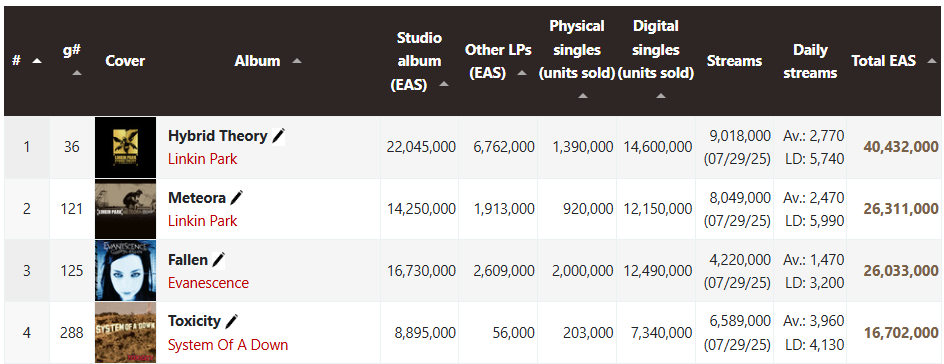944x364 pixels.
Task: Click the pencil edit icon beside Toxicity
Action: pyautogui.click(x=232, y=321)
